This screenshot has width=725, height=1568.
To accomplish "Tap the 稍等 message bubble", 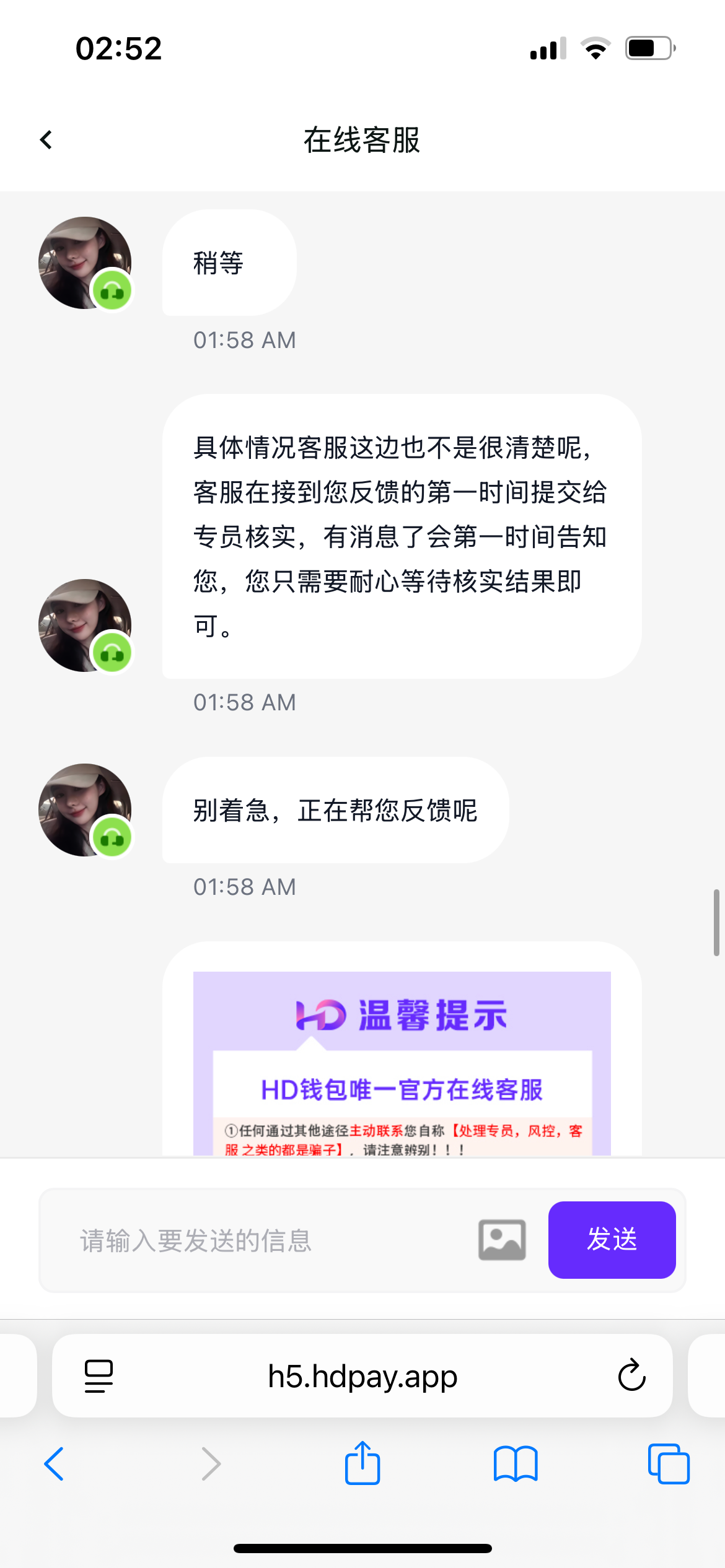I will point(229,263).
